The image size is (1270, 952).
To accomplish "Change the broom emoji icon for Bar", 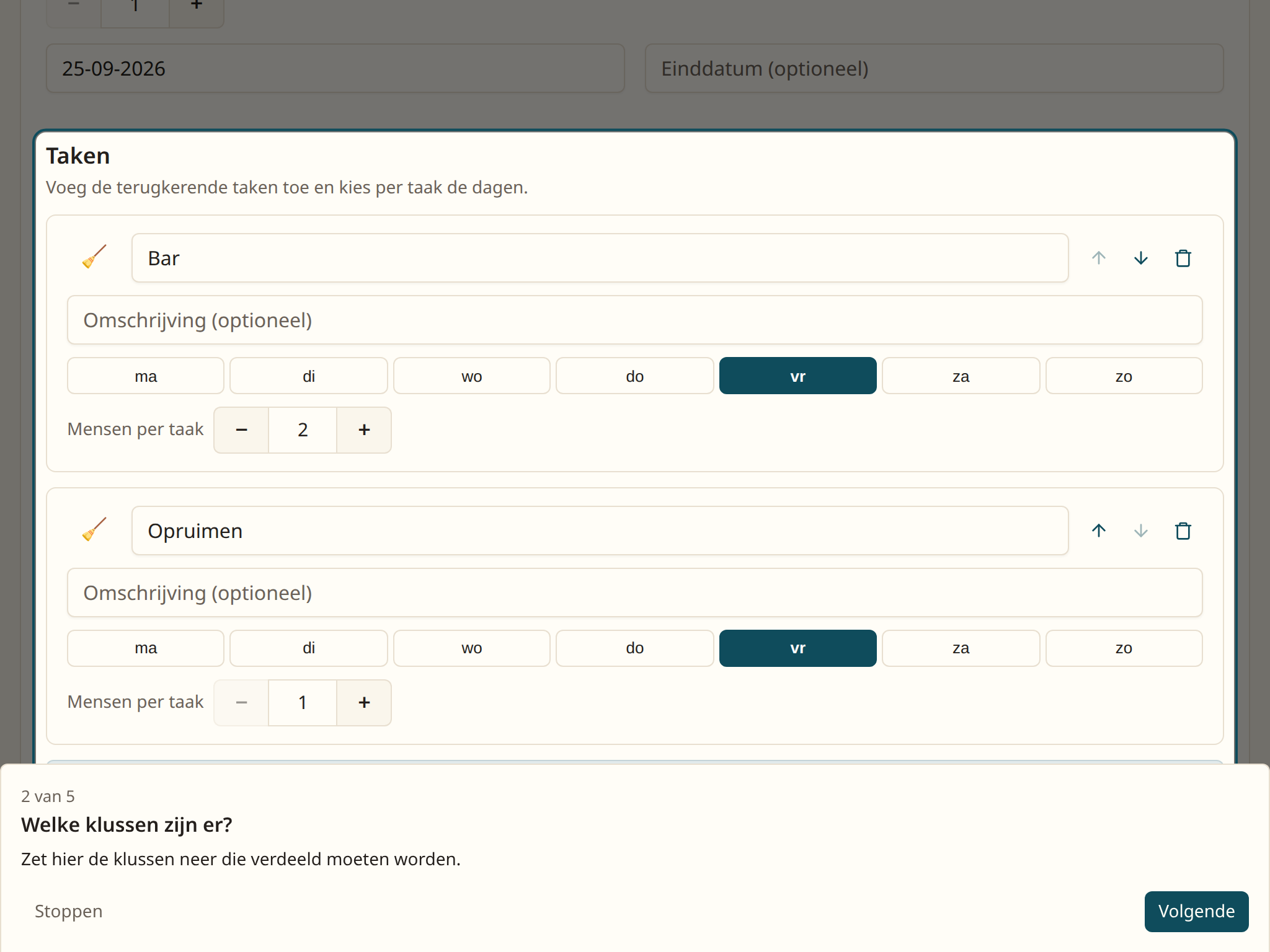I will (94, 258).
